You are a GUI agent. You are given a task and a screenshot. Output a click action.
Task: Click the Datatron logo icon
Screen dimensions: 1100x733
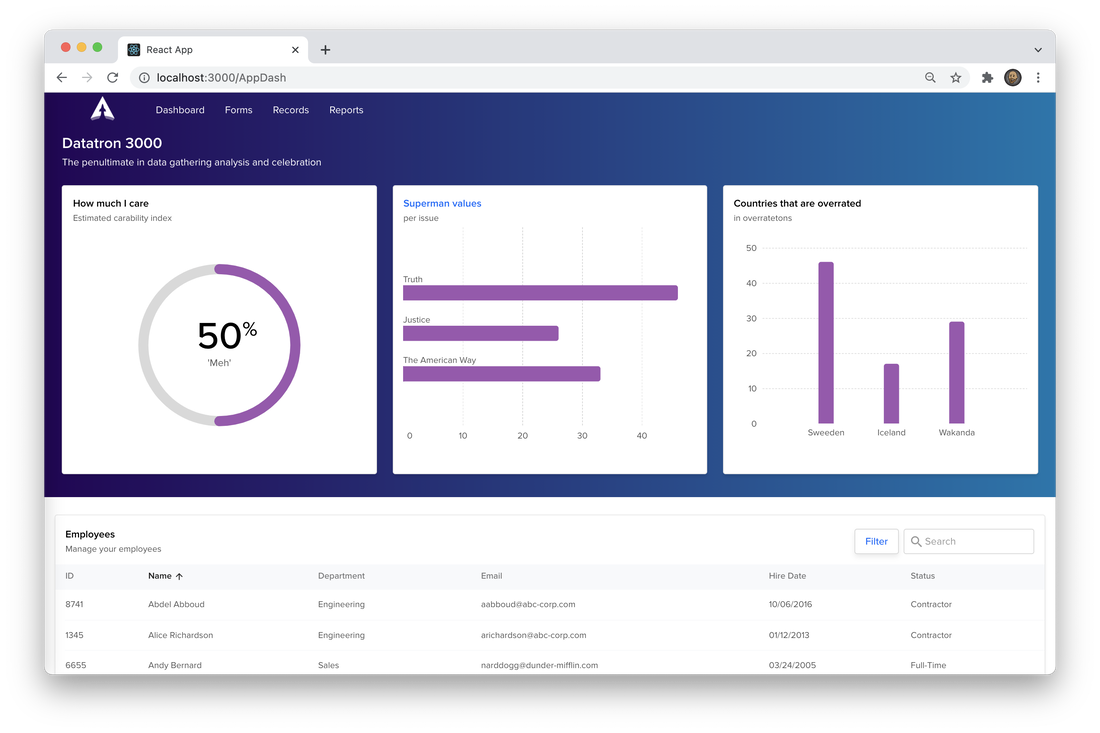pos(102,109)
